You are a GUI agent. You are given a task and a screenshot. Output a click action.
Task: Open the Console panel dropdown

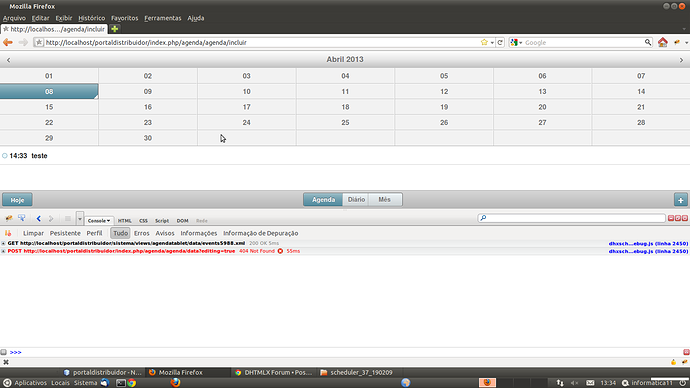point(99,220)
